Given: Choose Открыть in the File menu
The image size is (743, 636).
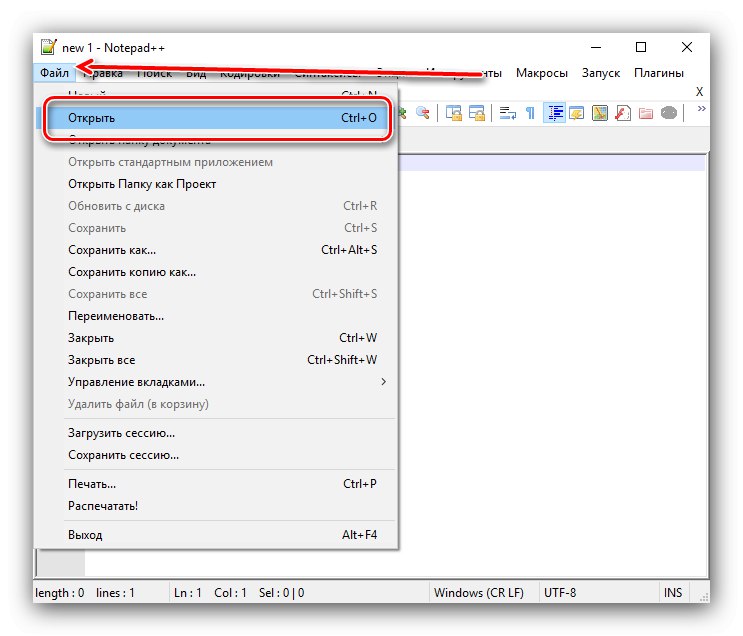Looking at the screenshot, I should 217,118.
